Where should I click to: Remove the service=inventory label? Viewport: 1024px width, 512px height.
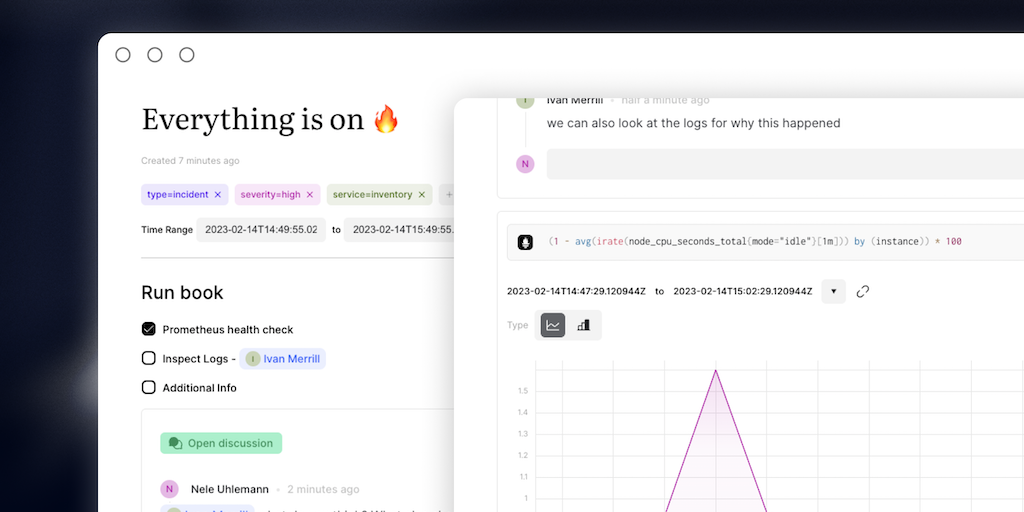[421, 195]
